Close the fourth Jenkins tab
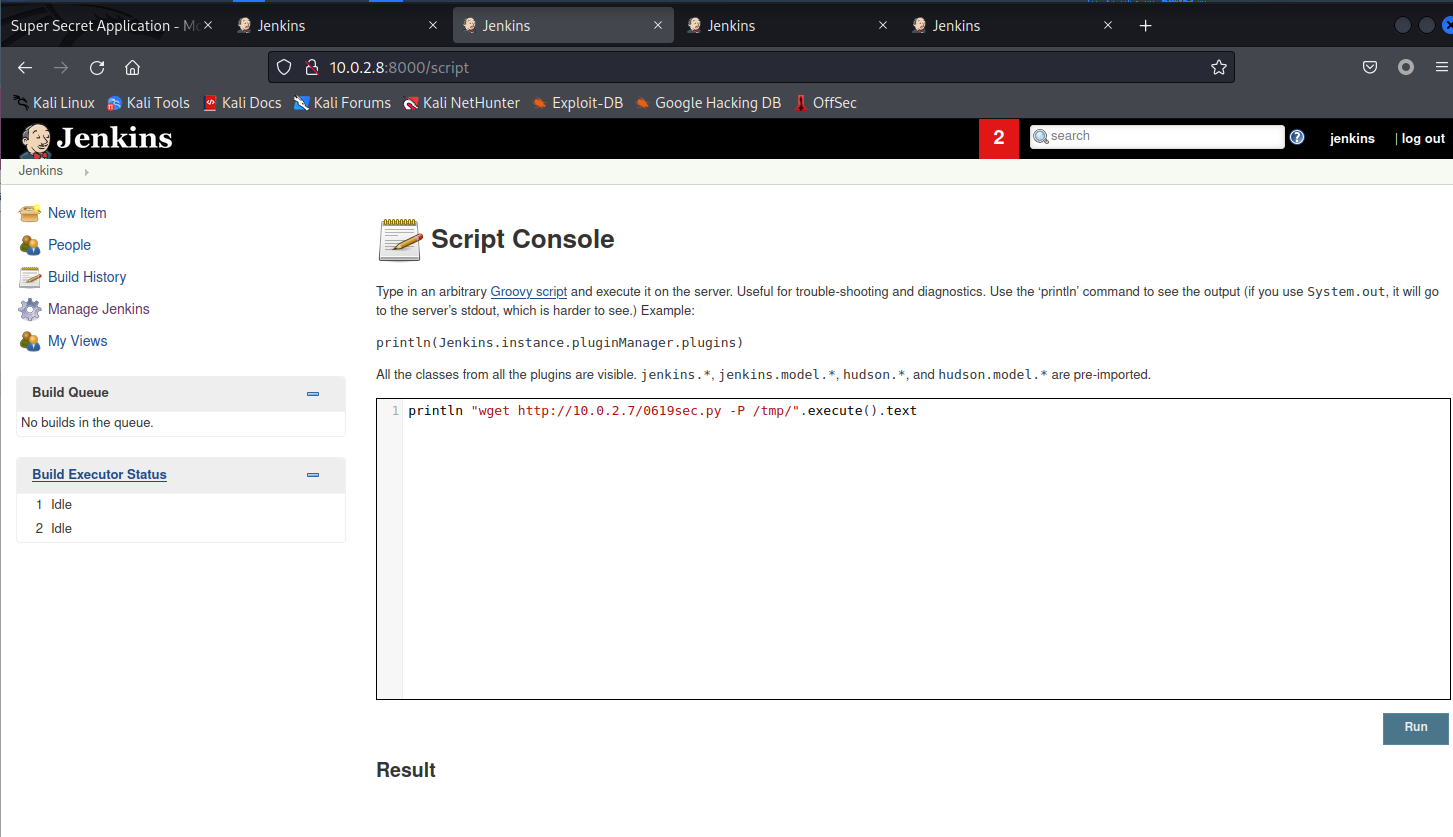1453x837 pixels. 1108,26
